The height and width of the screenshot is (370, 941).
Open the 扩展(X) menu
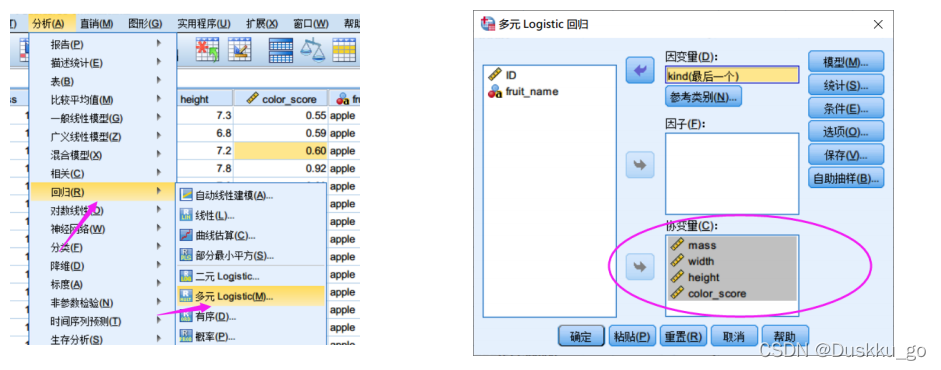pyautogui.click(x=262, y=23)
